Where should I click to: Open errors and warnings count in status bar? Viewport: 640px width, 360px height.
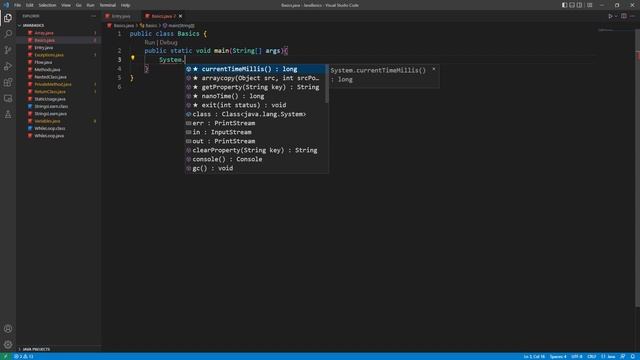[24, 356]
